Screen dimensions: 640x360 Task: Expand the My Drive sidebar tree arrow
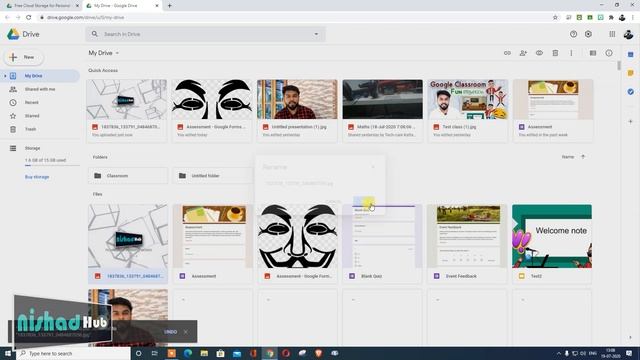pos(5,76)
